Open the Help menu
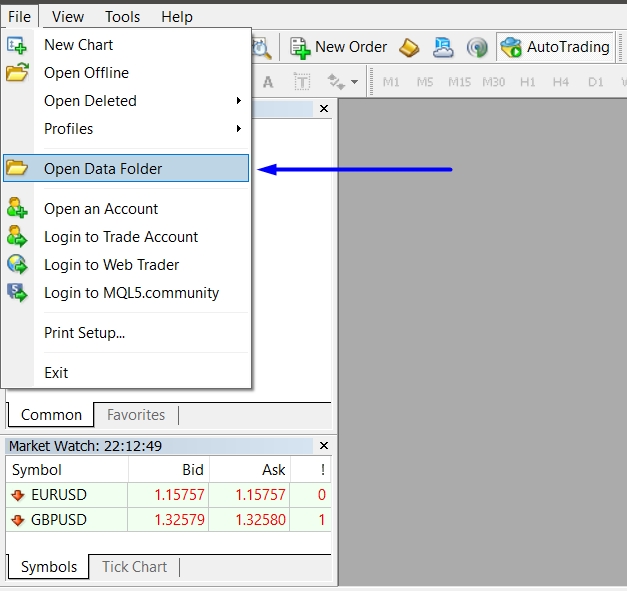The image size is (627, 591). (177, 17)
